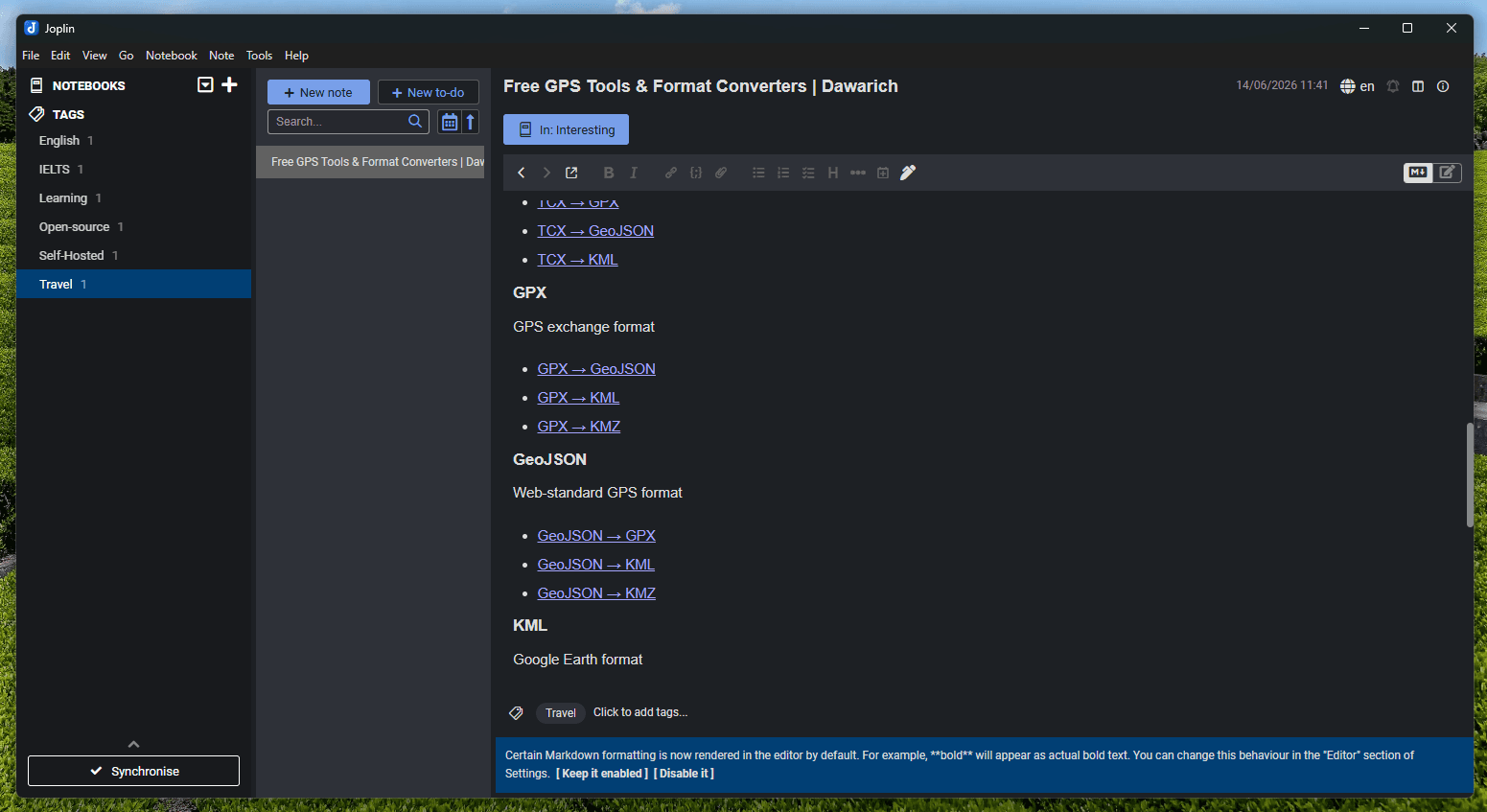This screenshot has height=812, width=1487.
Task: Add a new notebook with the plus icon
Action: pos(230,85)
